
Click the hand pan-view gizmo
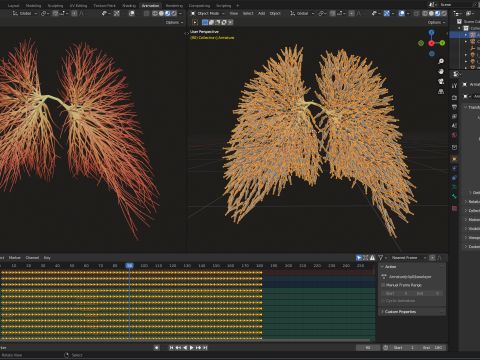(x=441, y=71)
